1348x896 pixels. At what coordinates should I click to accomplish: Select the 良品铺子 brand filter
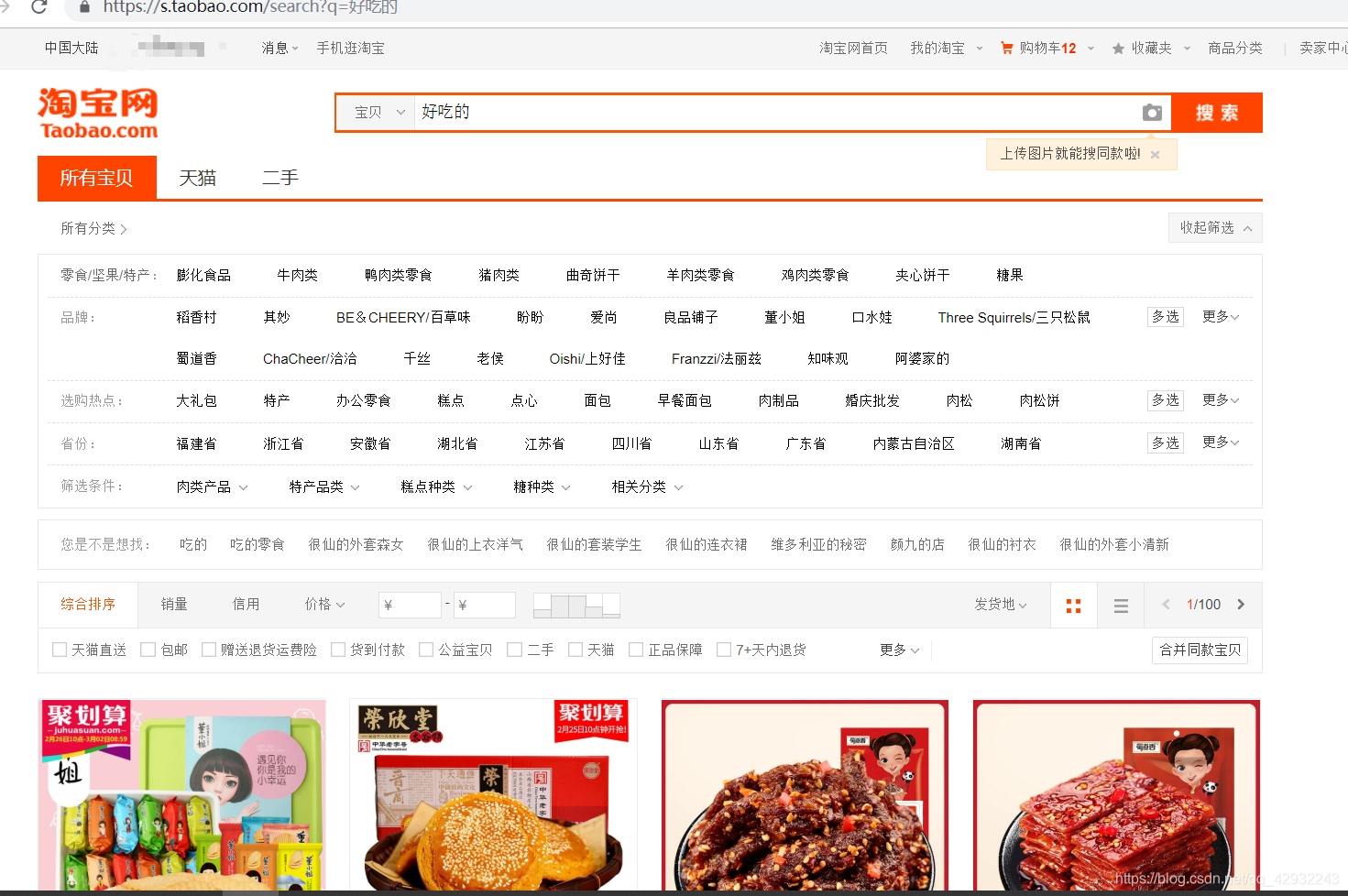691,317
